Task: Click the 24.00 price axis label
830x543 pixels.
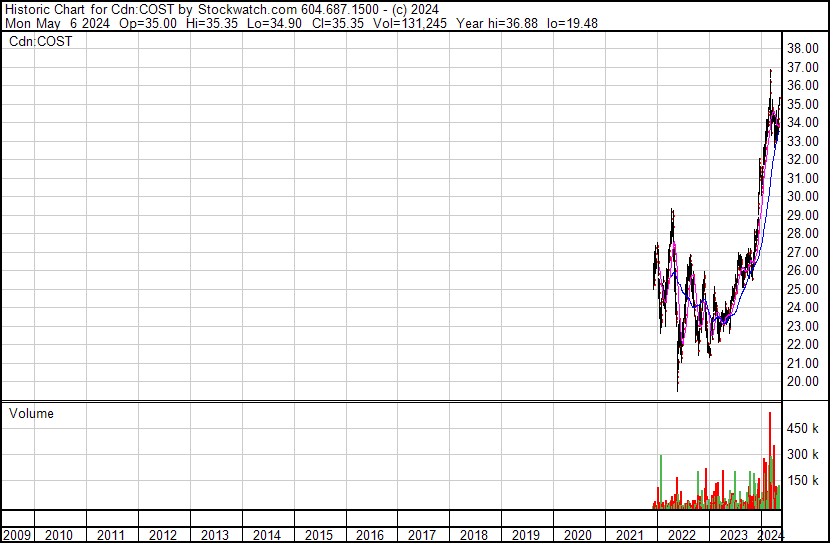Action: tap(803, 307)
